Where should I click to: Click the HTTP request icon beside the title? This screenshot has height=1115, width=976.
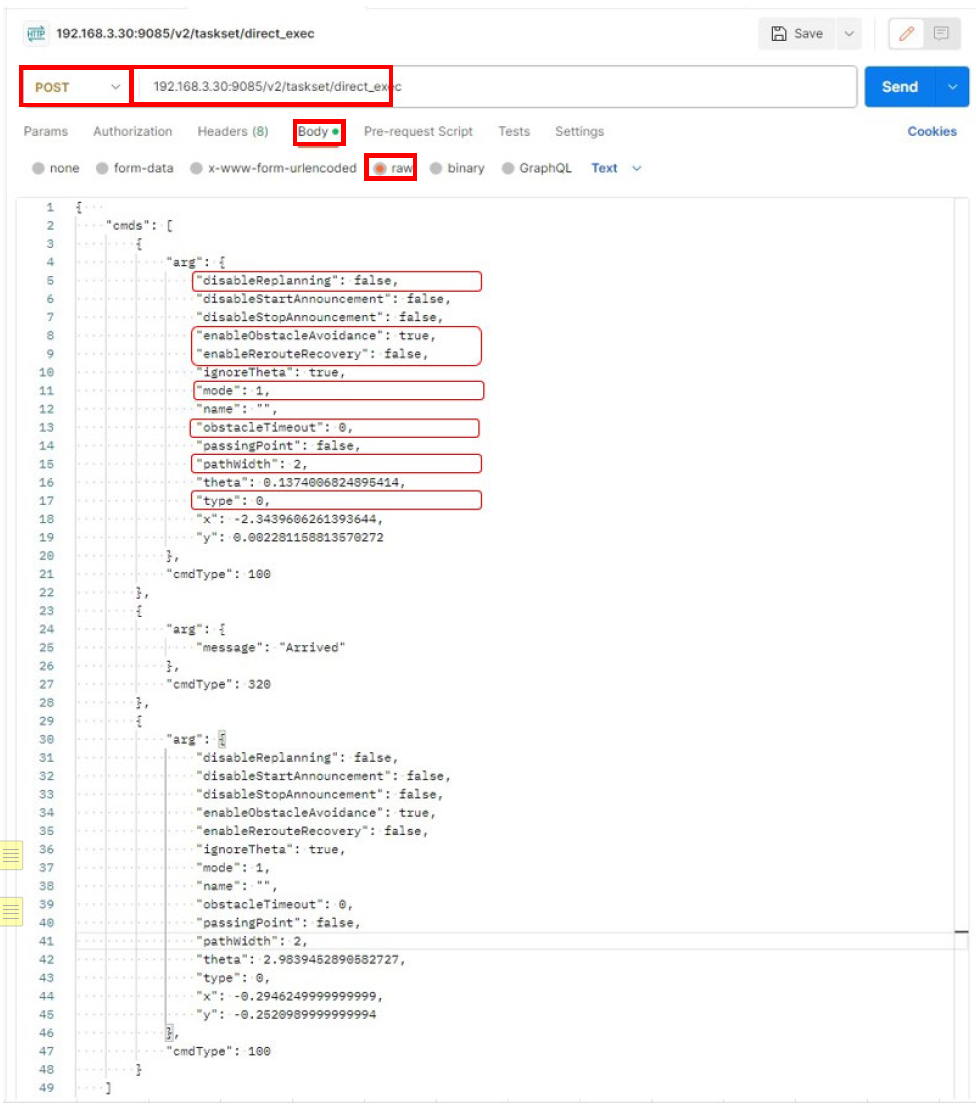35,33
